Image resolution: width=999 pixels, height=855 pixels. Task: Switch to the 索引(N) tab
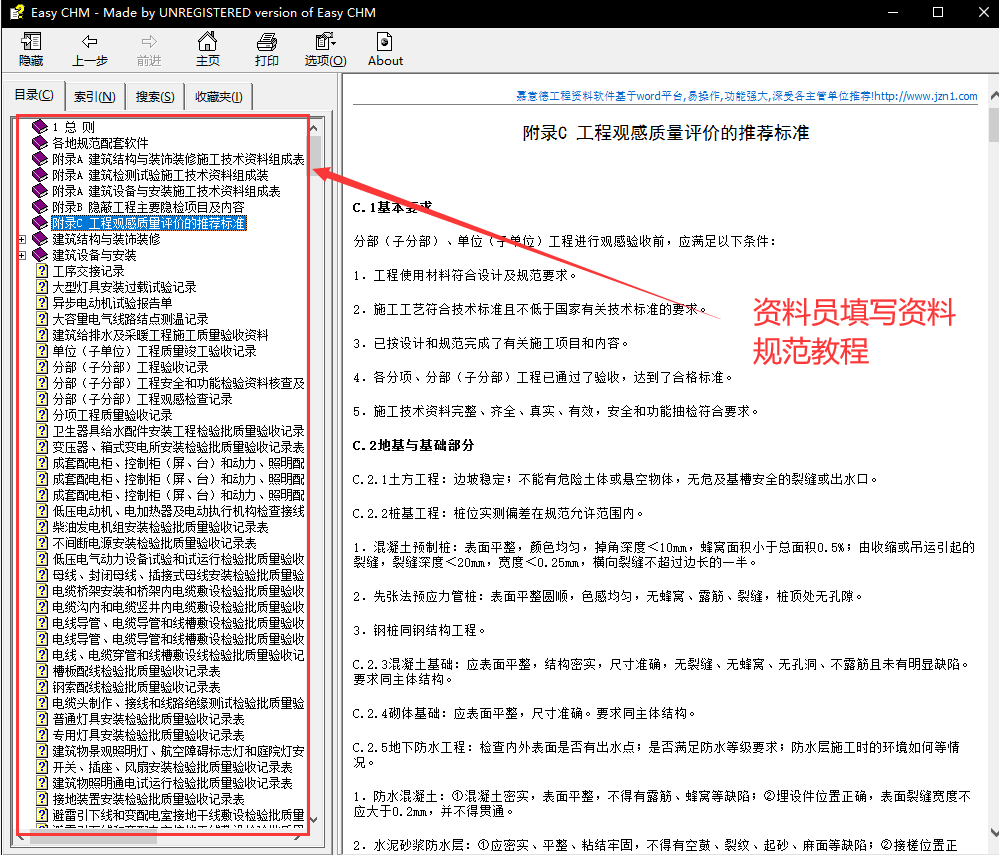pyautogui.click(x=96, y=96)
